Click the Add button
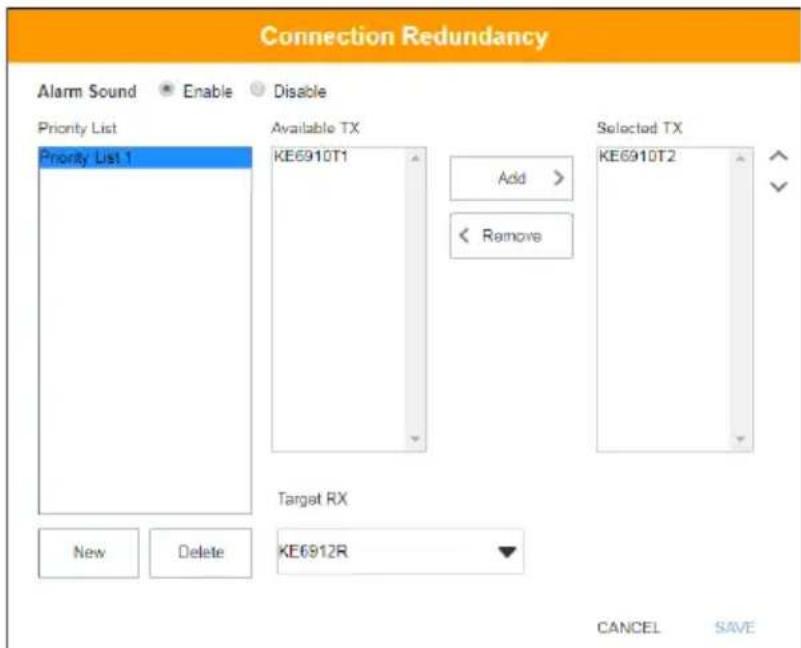 tap(511, 178)
